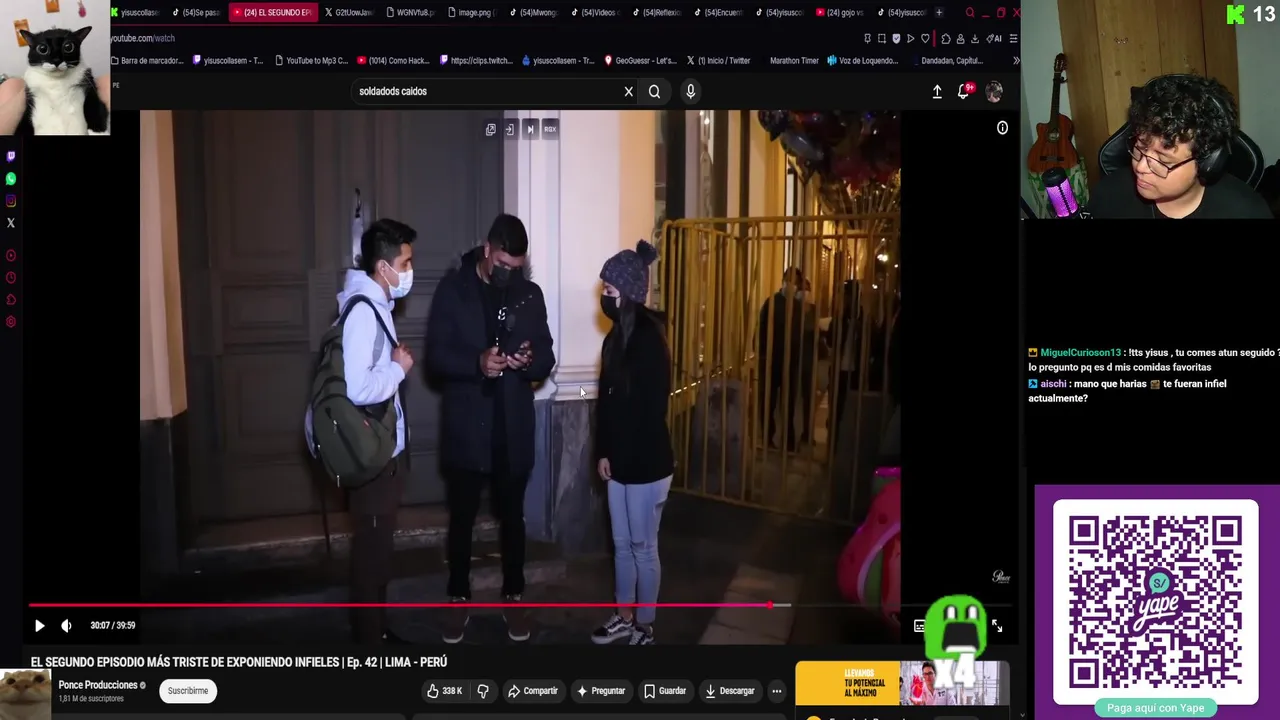This screenshot has height=720, width=1280.
Task: Start voice search with microphone icon
Action: pyautogui.click(x=690, y=92)
